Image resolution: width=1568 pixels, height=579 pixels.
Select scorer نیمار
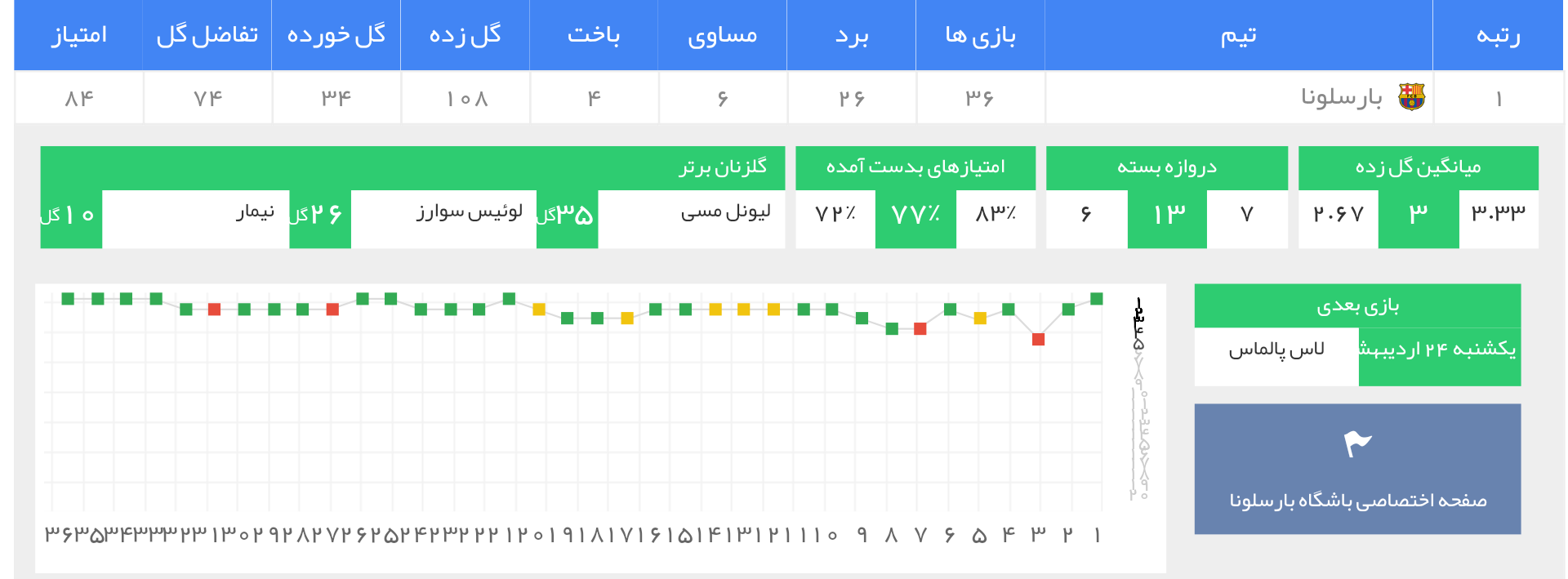tap(256, 212)
